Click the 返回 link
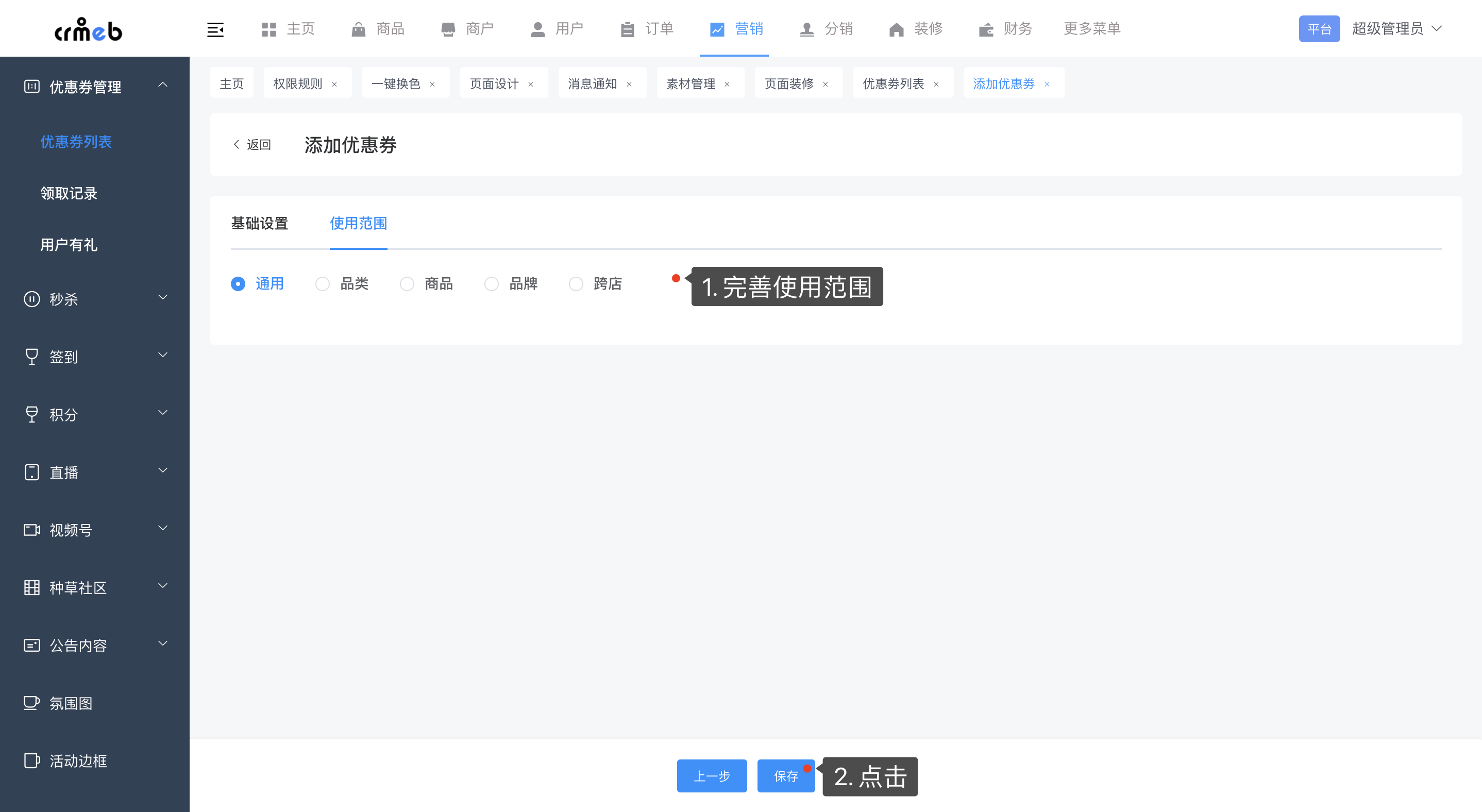The image size is (1482, 812). pos(259,144)
